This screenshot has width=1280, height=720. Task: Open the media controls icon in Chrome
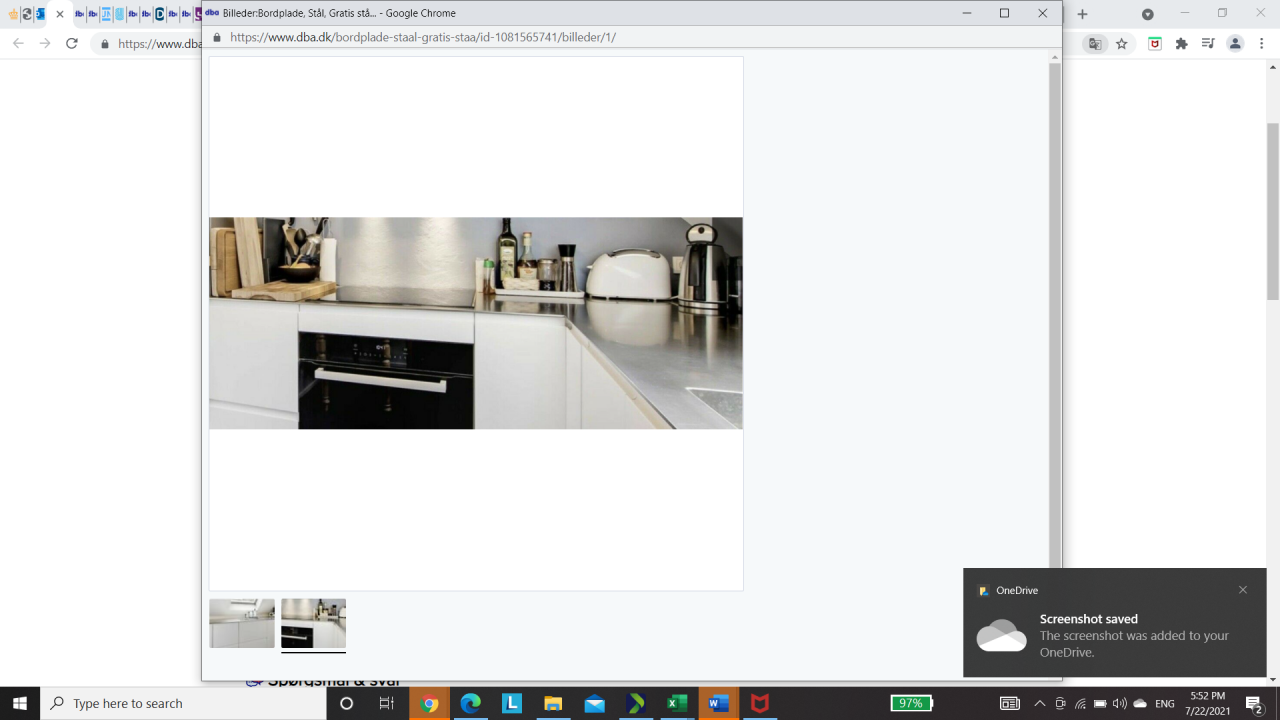tap(1208, 44)
